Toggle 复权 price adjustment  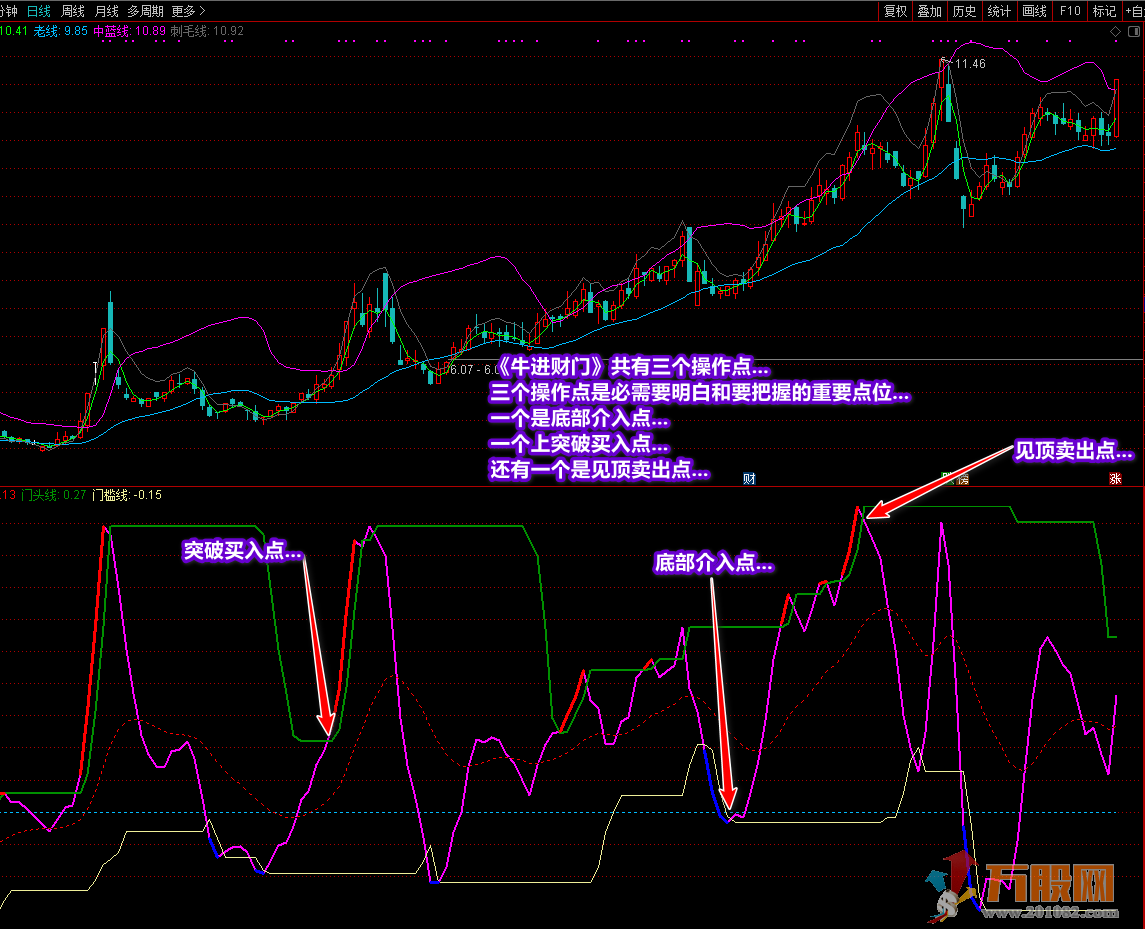click(x=895, y=11)
